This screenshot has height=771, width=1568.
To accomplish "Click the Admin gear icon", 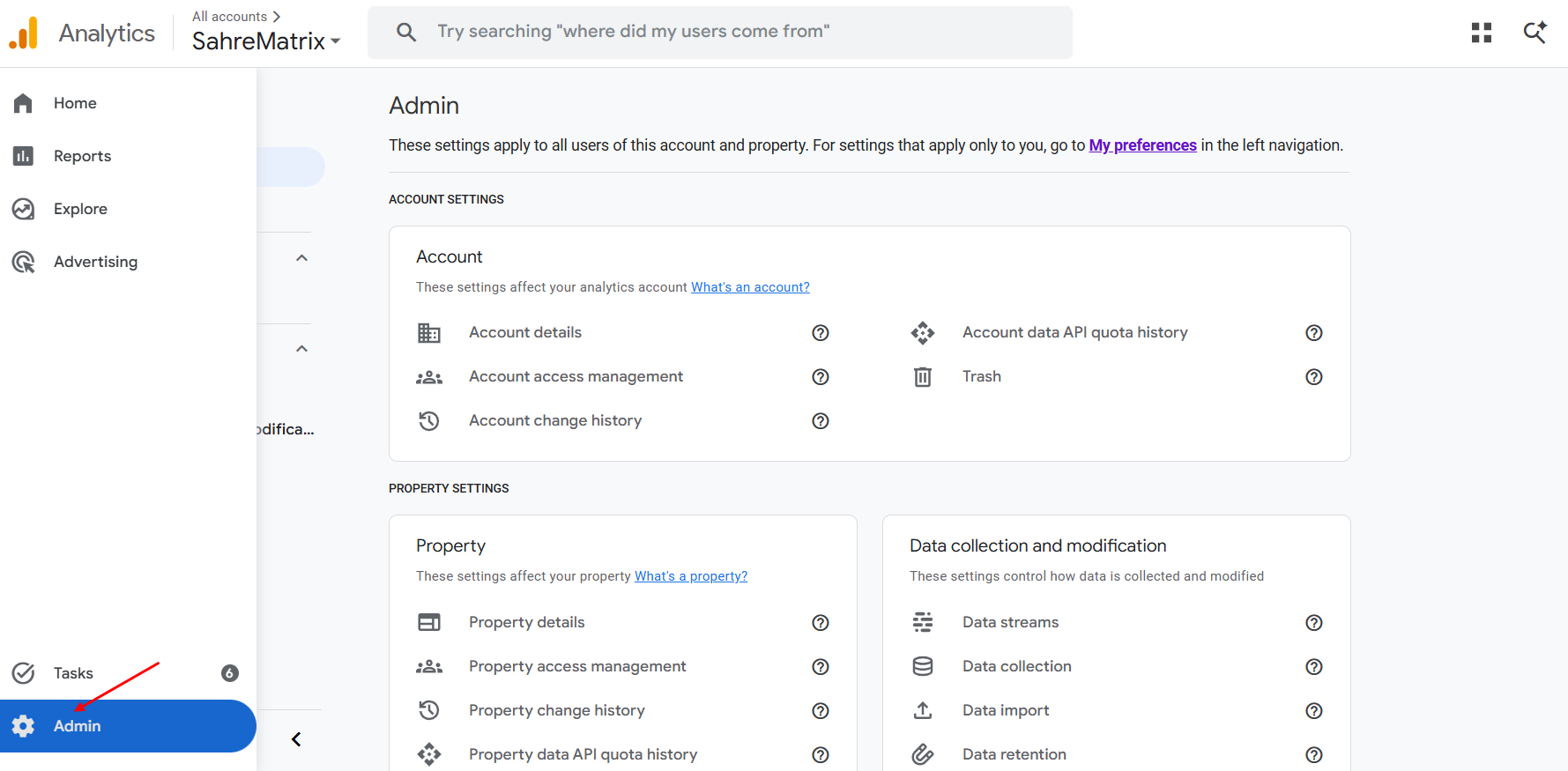I will tap(23, 726).
